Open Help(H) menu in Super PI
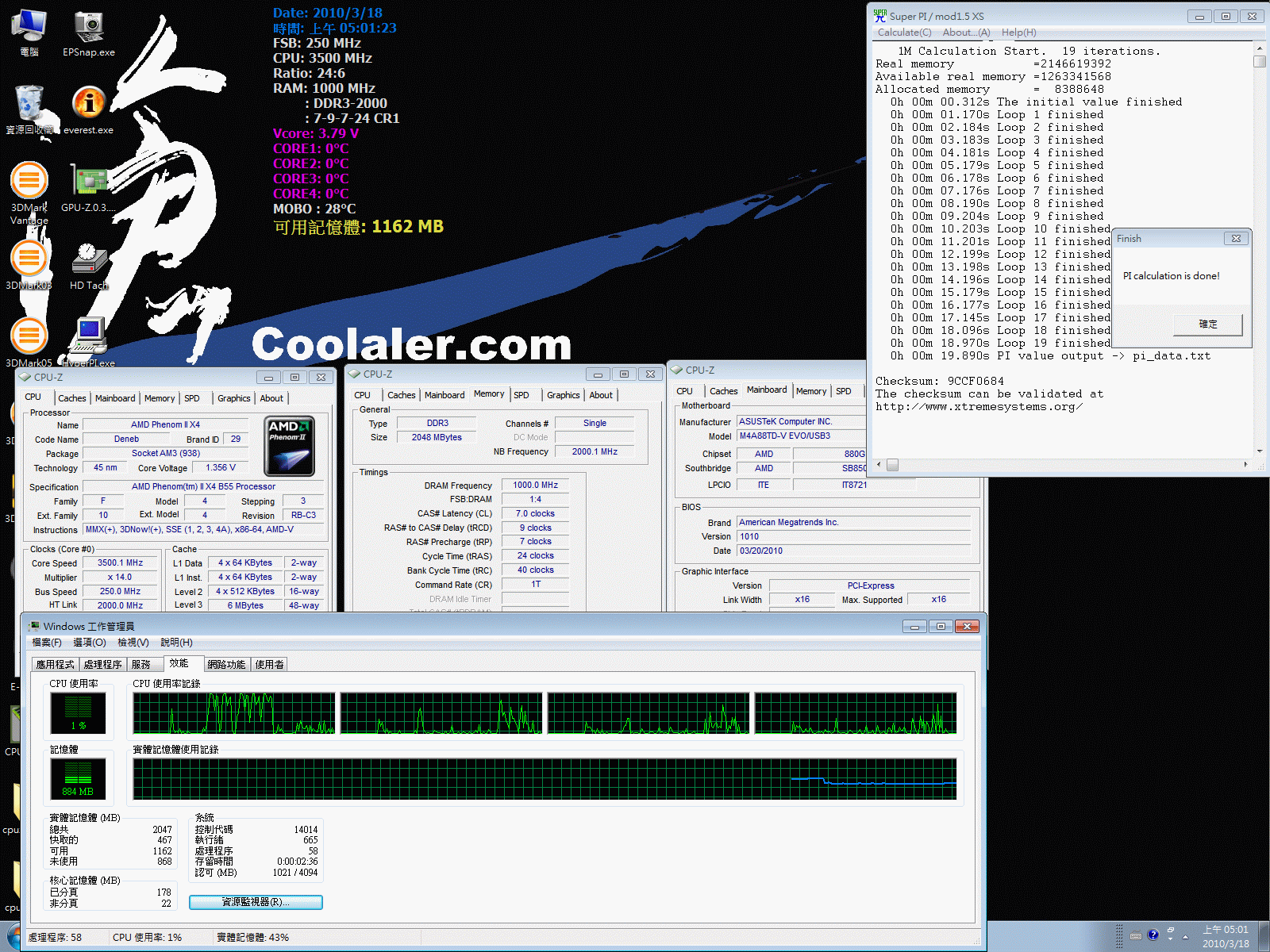The height and width of the screenshot is (952, 1270). (x=1018, y=33)
